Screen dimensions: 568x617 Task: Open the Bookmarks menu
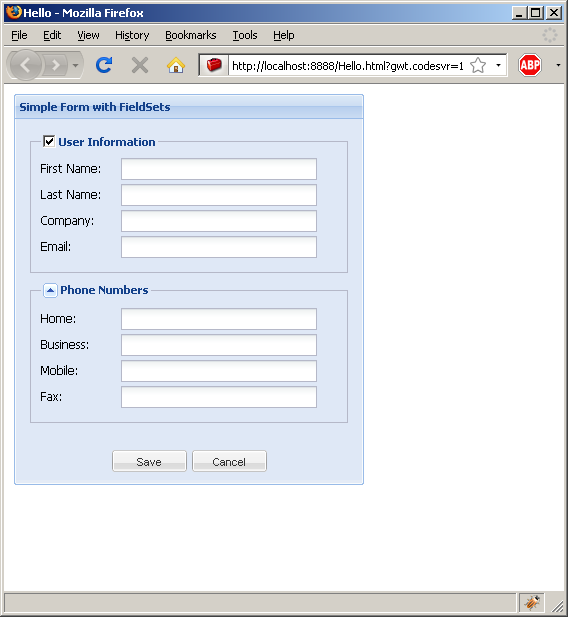coord(191,35)
